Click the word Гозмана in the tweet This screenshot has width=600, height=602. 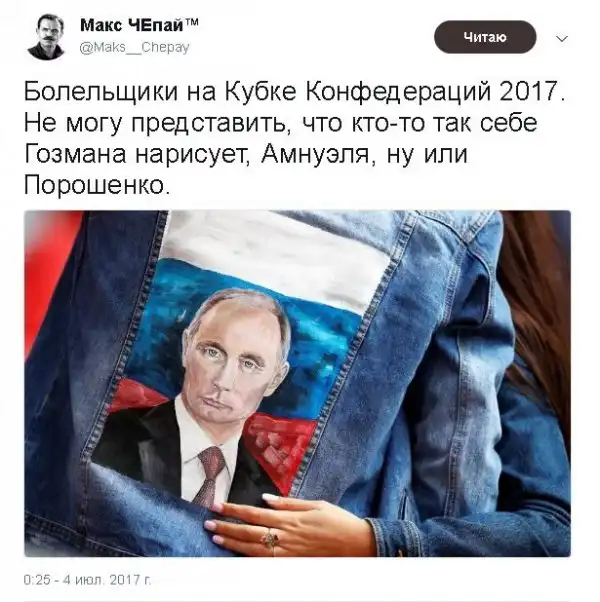[75, 154]
